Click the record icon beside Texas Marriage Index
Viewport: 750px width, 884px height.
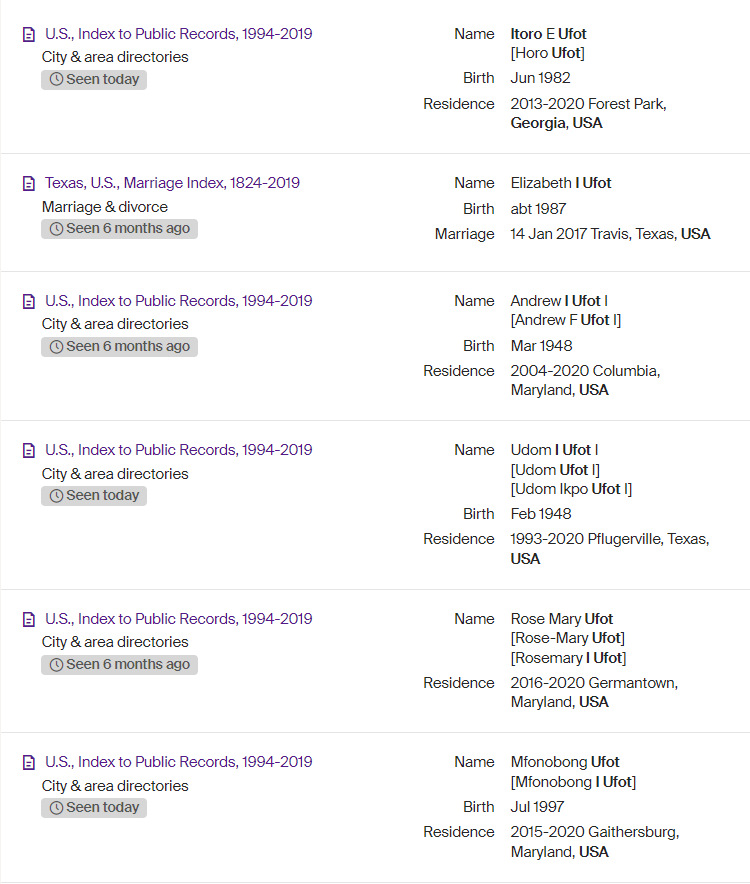28,183
